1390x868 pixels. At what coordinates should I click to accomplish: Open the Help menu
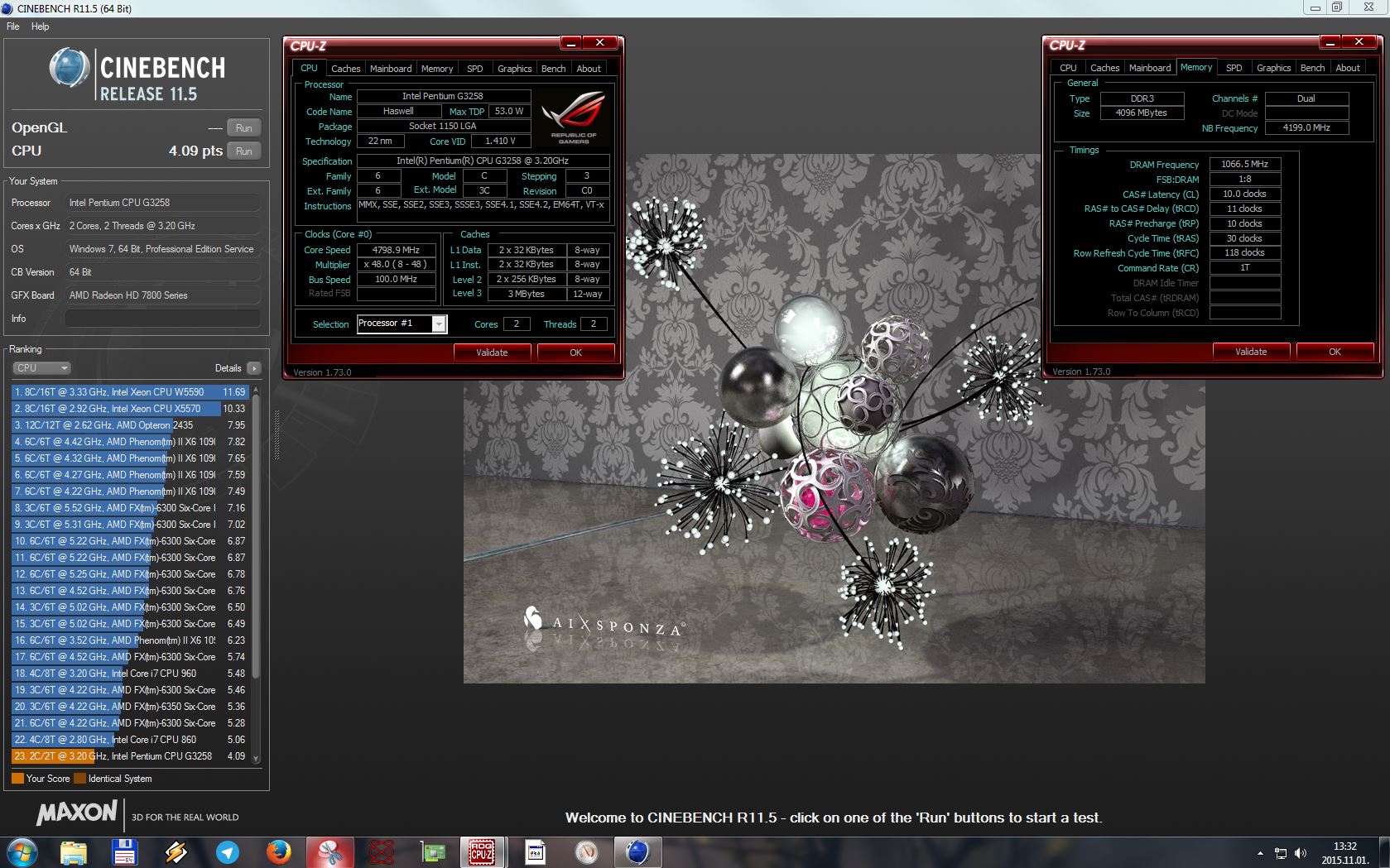pyautogui.click(x=40, y=26)
